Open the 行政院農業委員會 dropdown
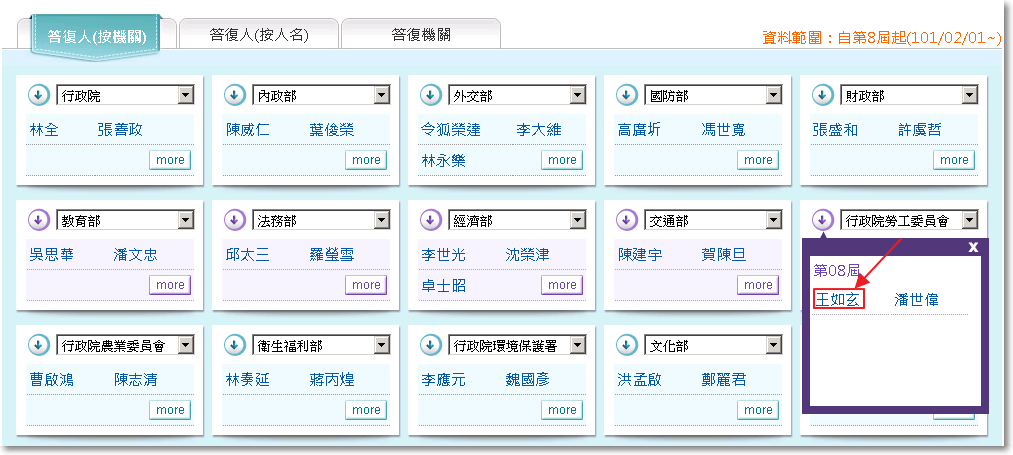The height and width of the screenshot is (455, 1013). pos(185,346)
